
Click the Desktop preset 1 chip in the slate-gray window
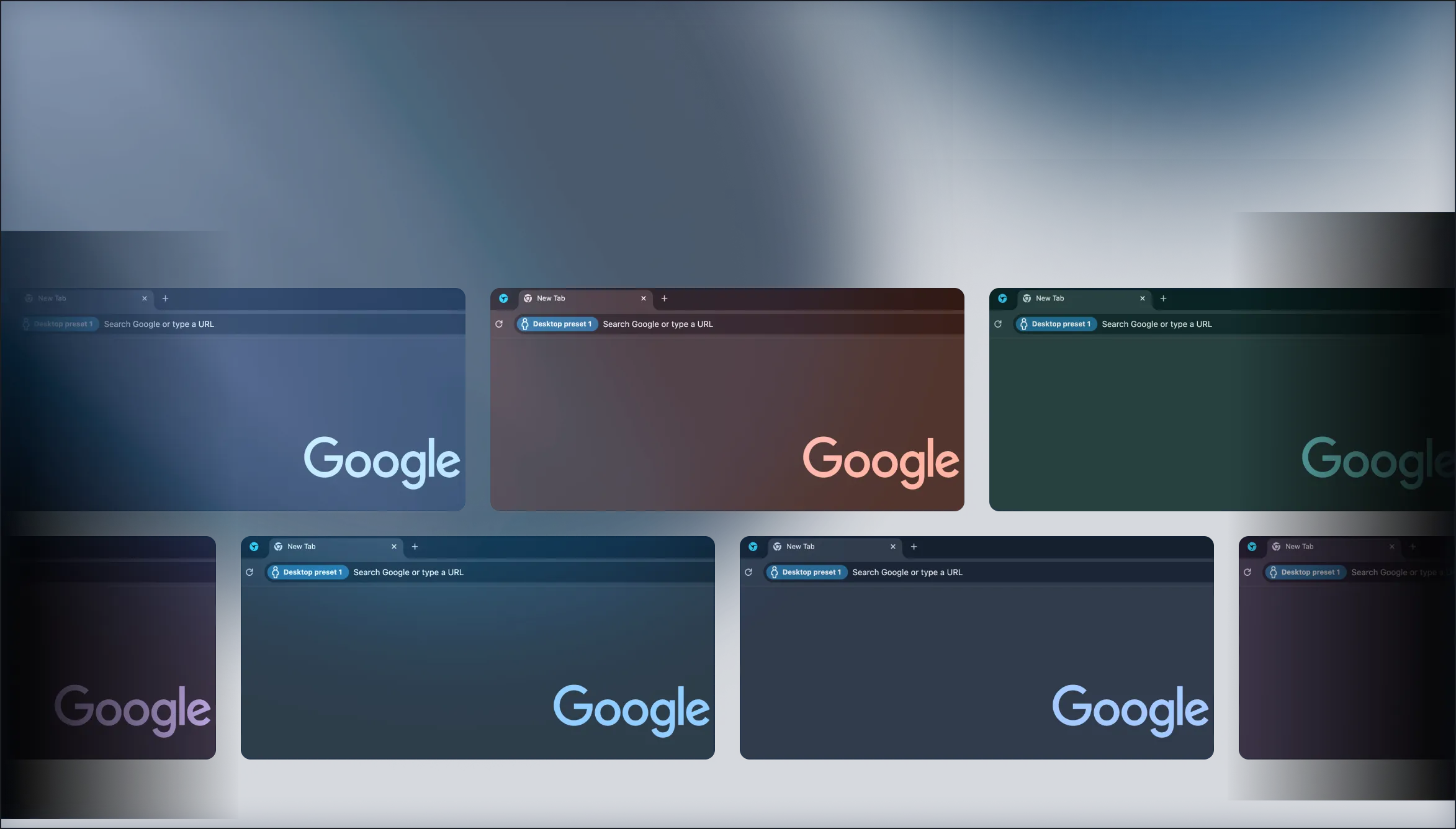click(x=806, y=572)
